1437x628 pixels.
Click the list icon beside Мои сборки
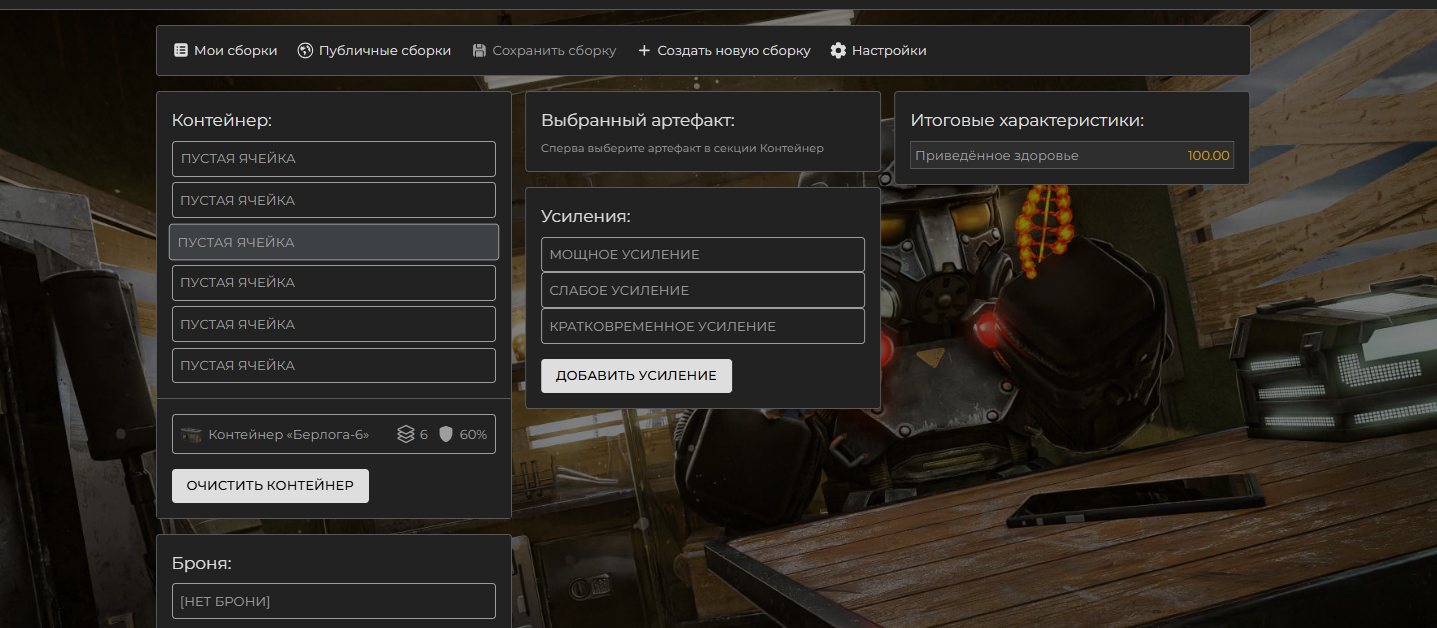click(x=181, y=50)
